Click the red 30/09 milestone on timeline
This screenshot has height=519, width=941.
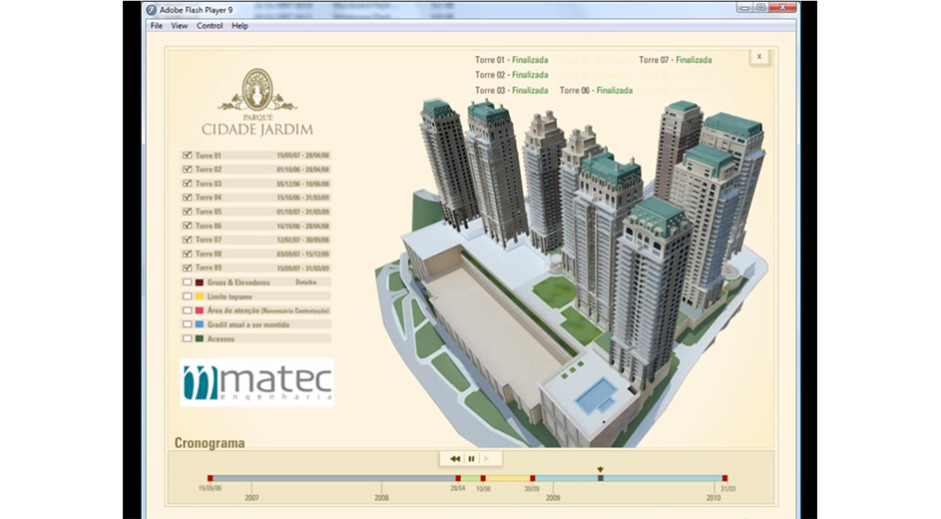click(x=532, y=479)
